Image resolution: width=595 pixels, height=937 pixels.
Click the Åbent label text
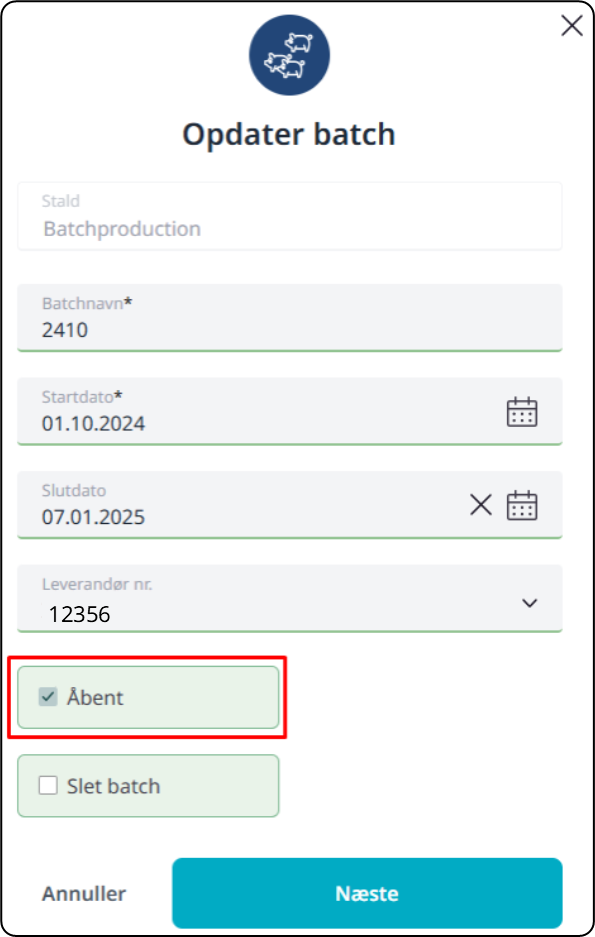pyautogui.click(x=95, y=697)
